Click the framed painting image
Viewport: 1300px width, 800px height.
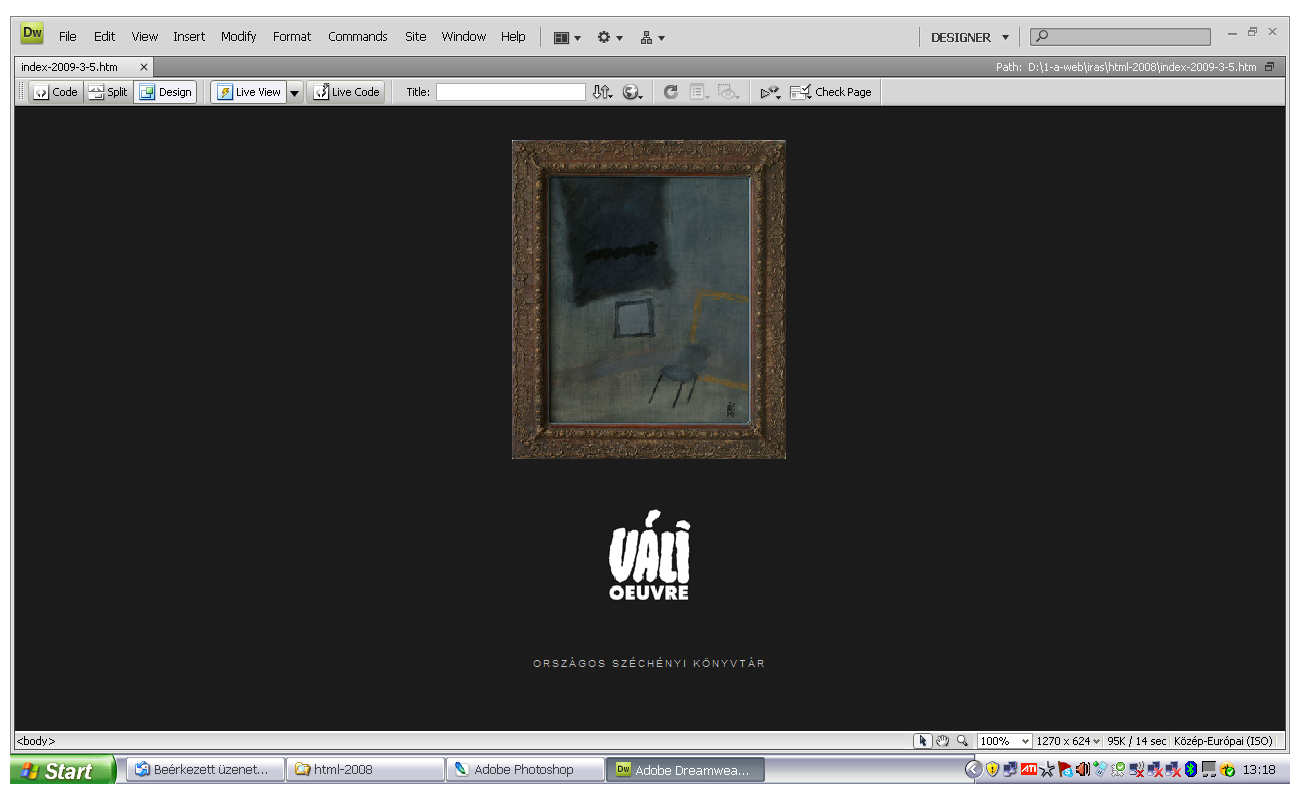tap(649, 299)
